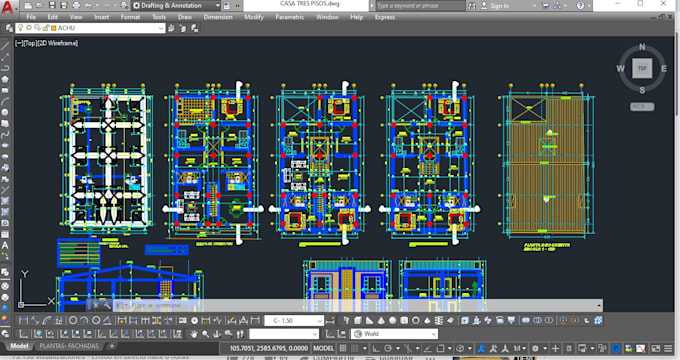Select the Angular dimension icon
The width and height of the screenshot is (680, 360).
(107, 321)
